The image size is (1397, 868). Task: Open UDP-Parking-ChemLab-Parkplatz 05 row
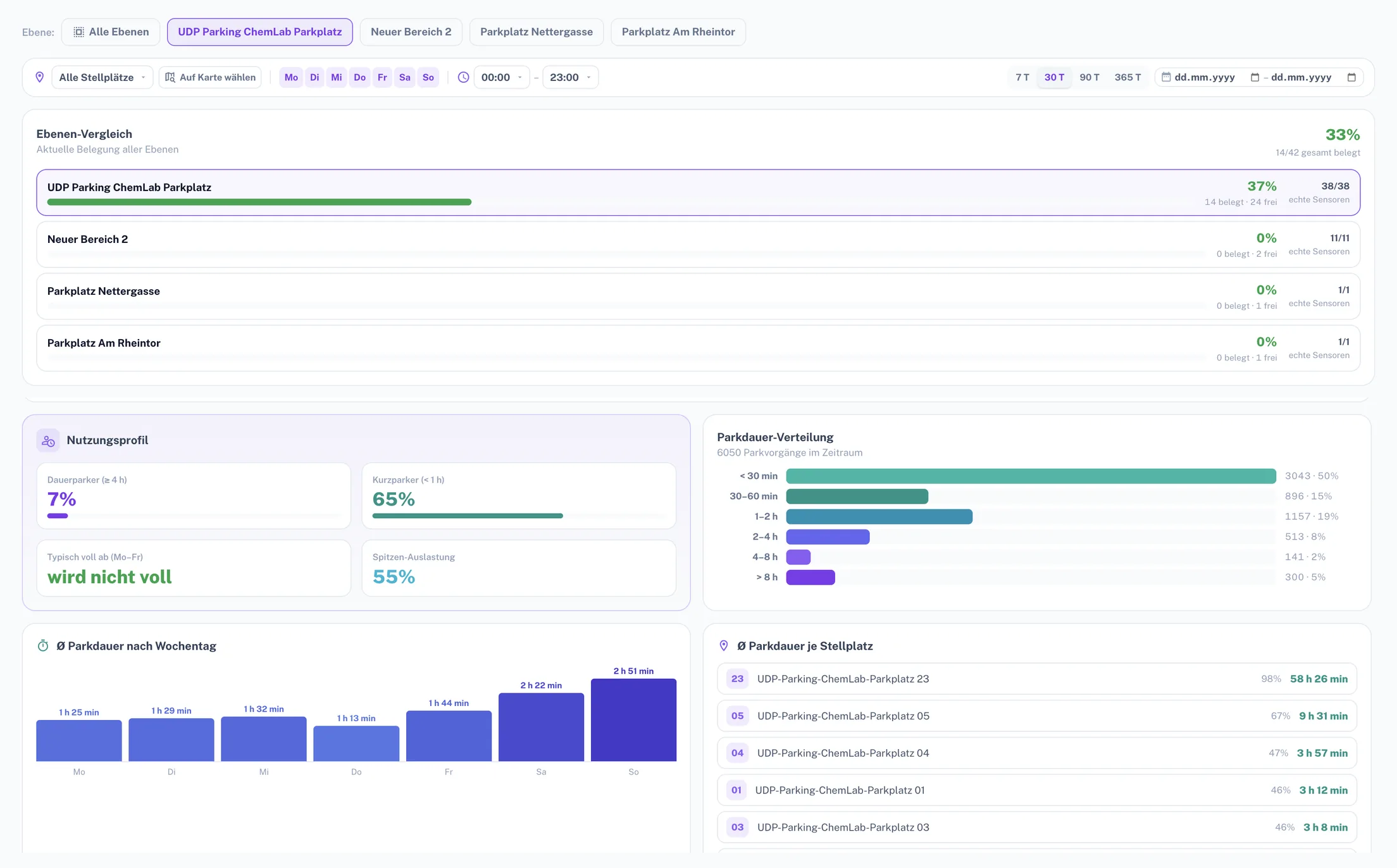click(x=1037, y=716)
